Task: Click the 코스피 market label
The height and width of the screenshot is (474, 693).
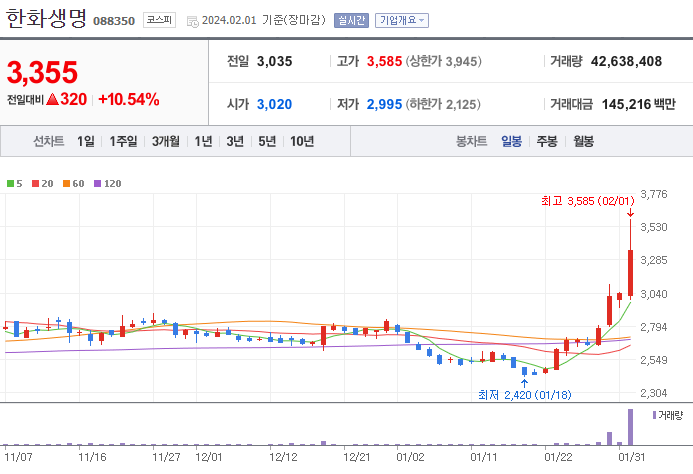Action: (x=159, y=20)
